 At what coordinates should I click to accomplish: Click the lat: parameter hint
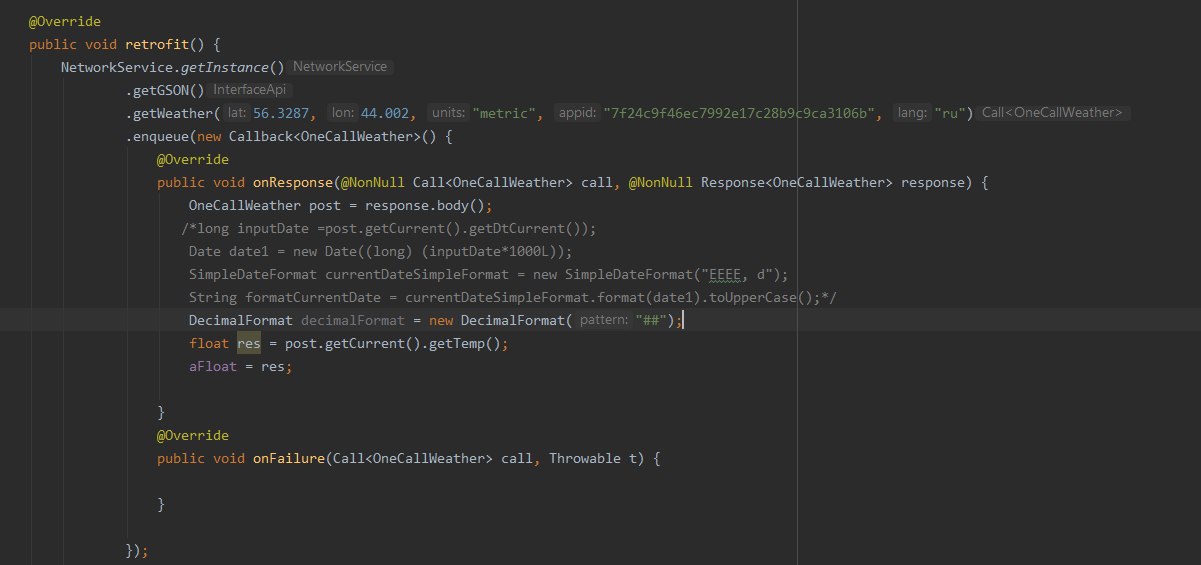(x=237, y=113)
